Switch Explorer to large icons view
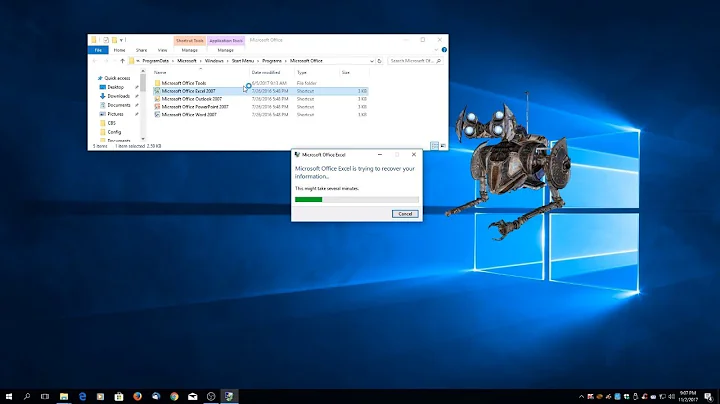 [443, 146]
